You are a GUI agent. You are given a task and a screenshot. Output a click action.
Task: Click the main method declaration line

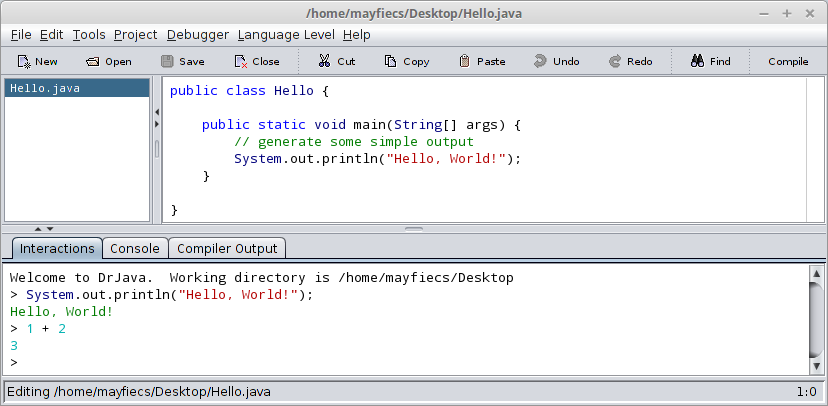point(361,125)
